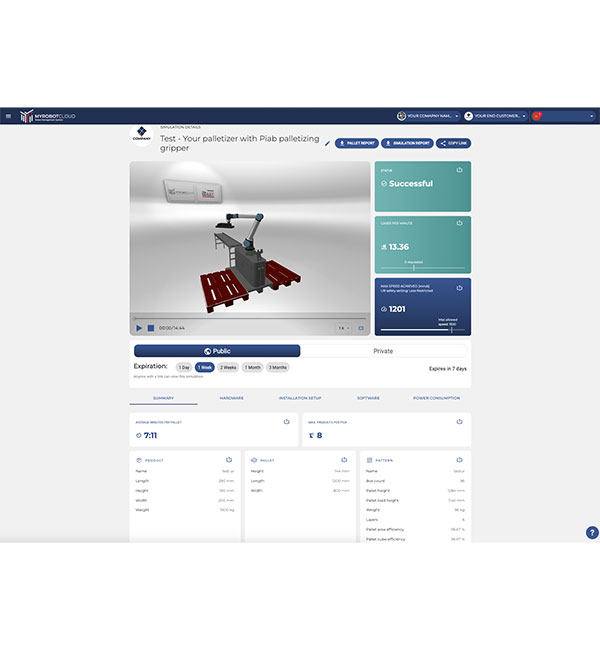Open the Your End Customer dropdown
The width and height of the screenshot is (600, 650).
click(495, 116)
